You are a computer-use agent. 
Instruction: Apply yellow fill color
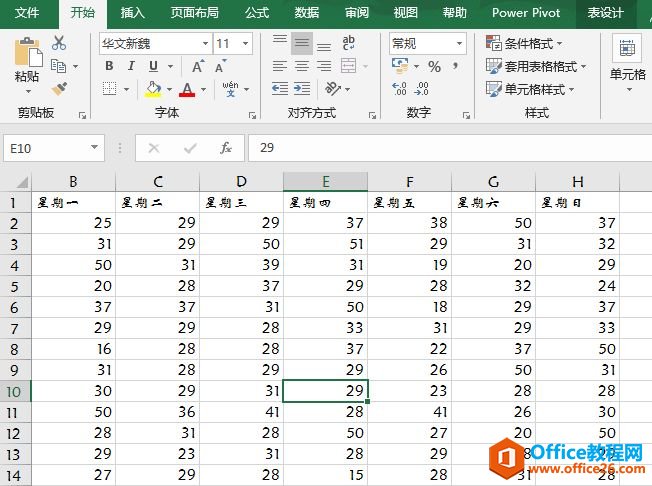tap(153, 89)
